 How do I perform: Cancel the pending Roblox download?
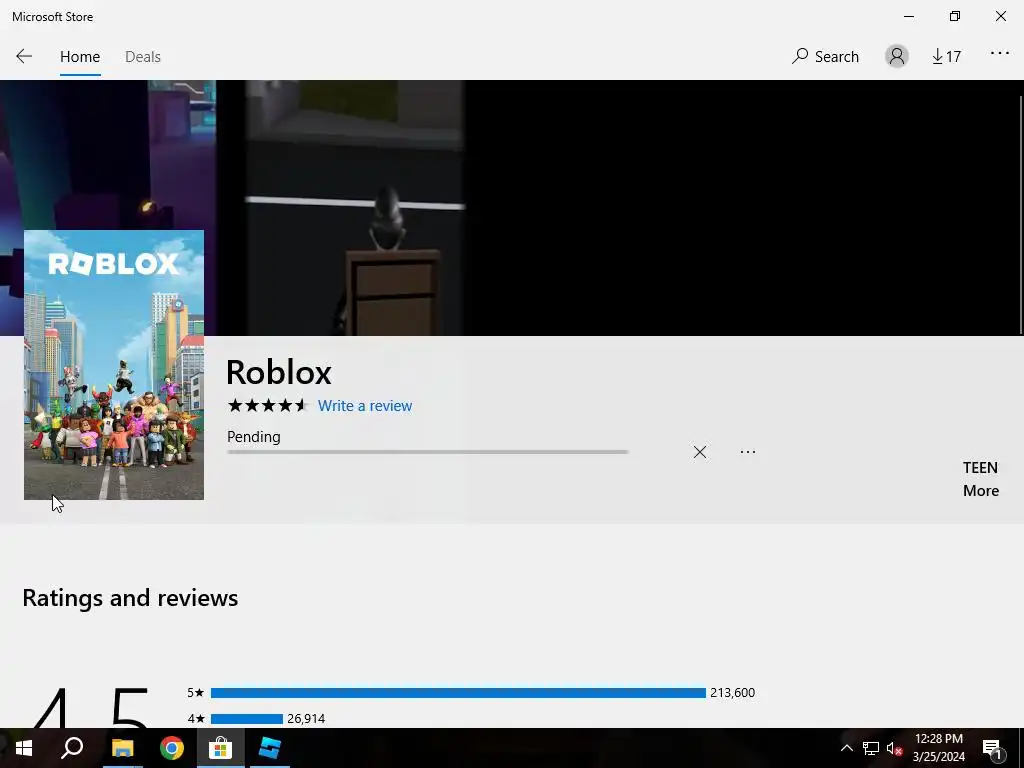(699, 452)
